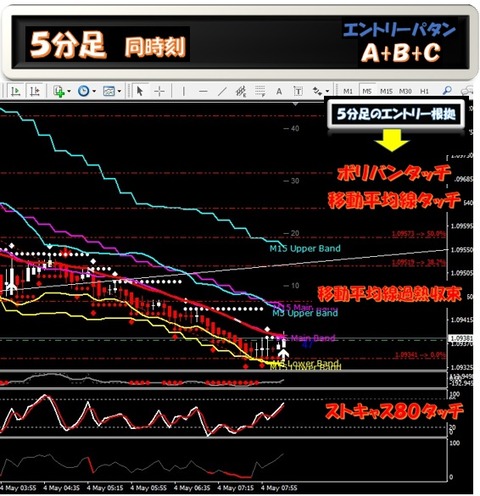The height and width of the screenshot is (496, 480).
Task: Click the Arrows objects icon
Action: point(317,91)
